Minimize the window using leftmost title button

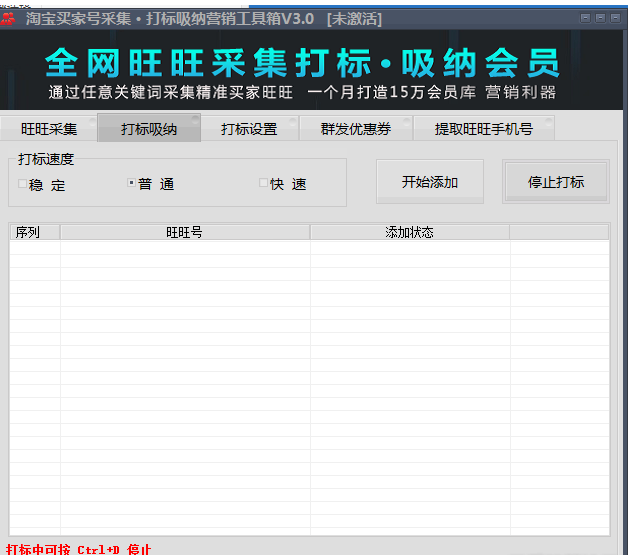click(585, 18)
